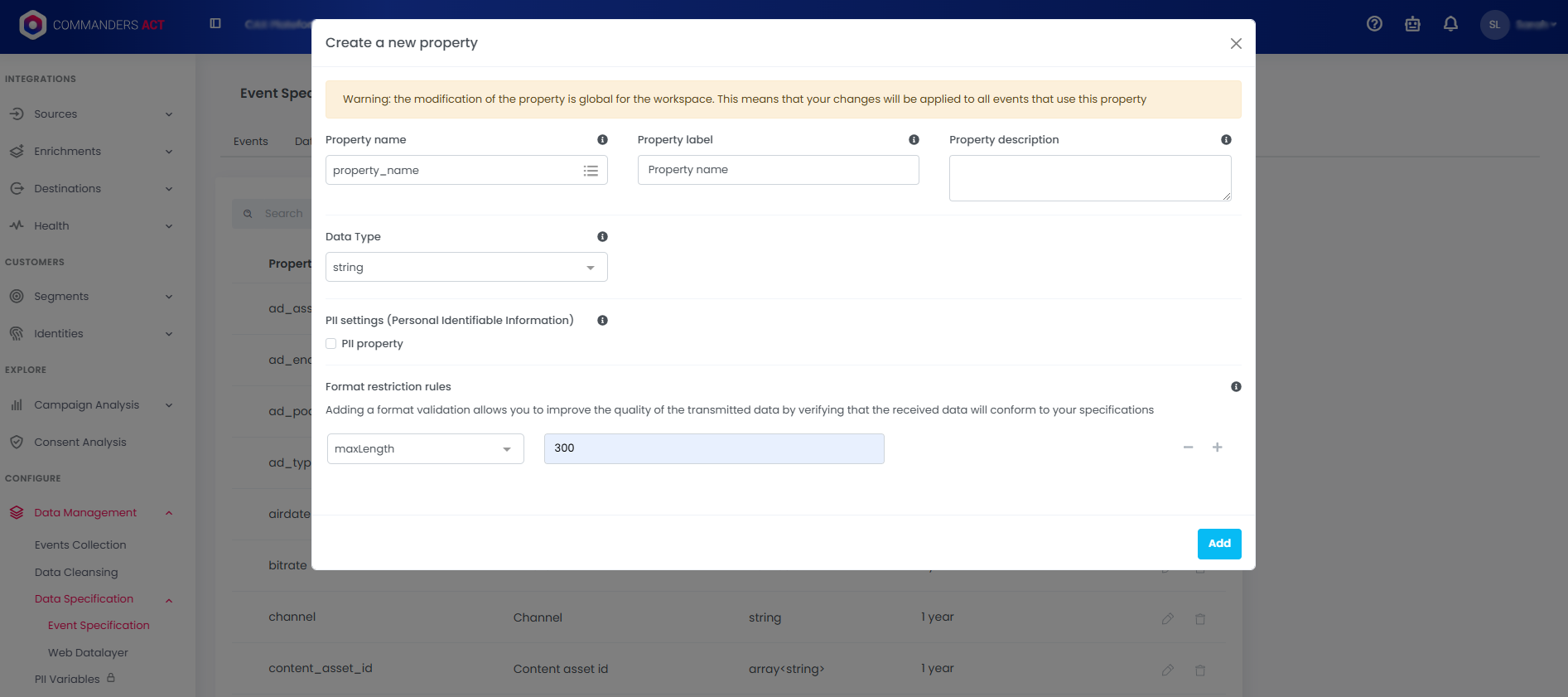Add another format rule with plus icon

tap(1217, 448)
